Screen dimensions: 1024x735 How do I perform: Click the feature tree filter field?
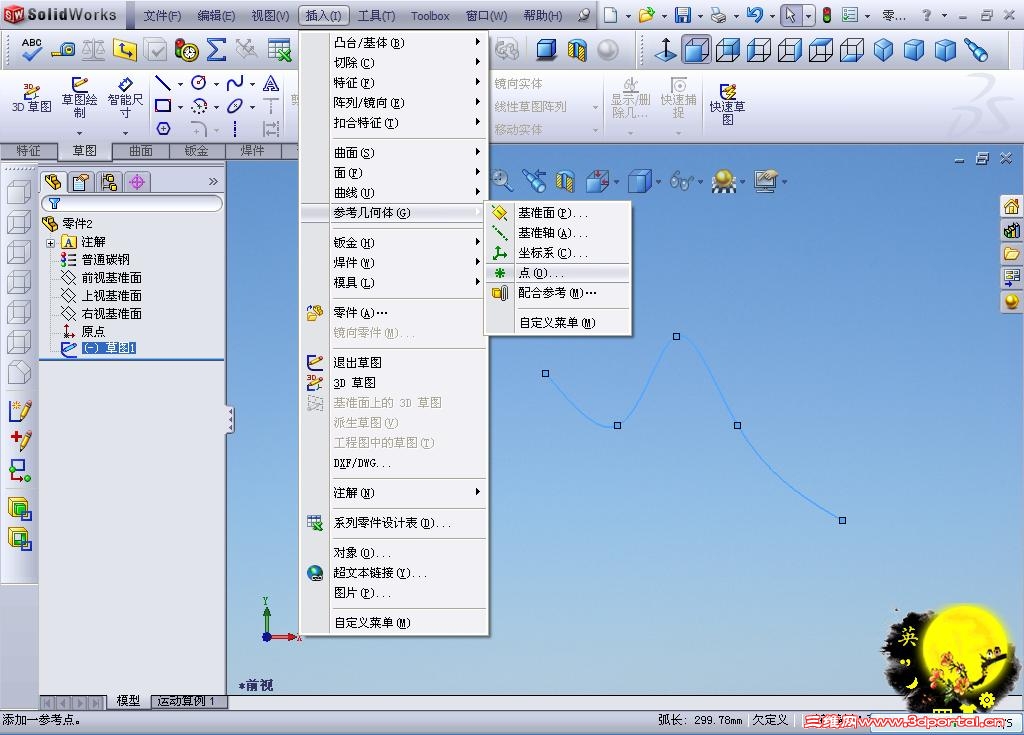[x=132, y=203]
